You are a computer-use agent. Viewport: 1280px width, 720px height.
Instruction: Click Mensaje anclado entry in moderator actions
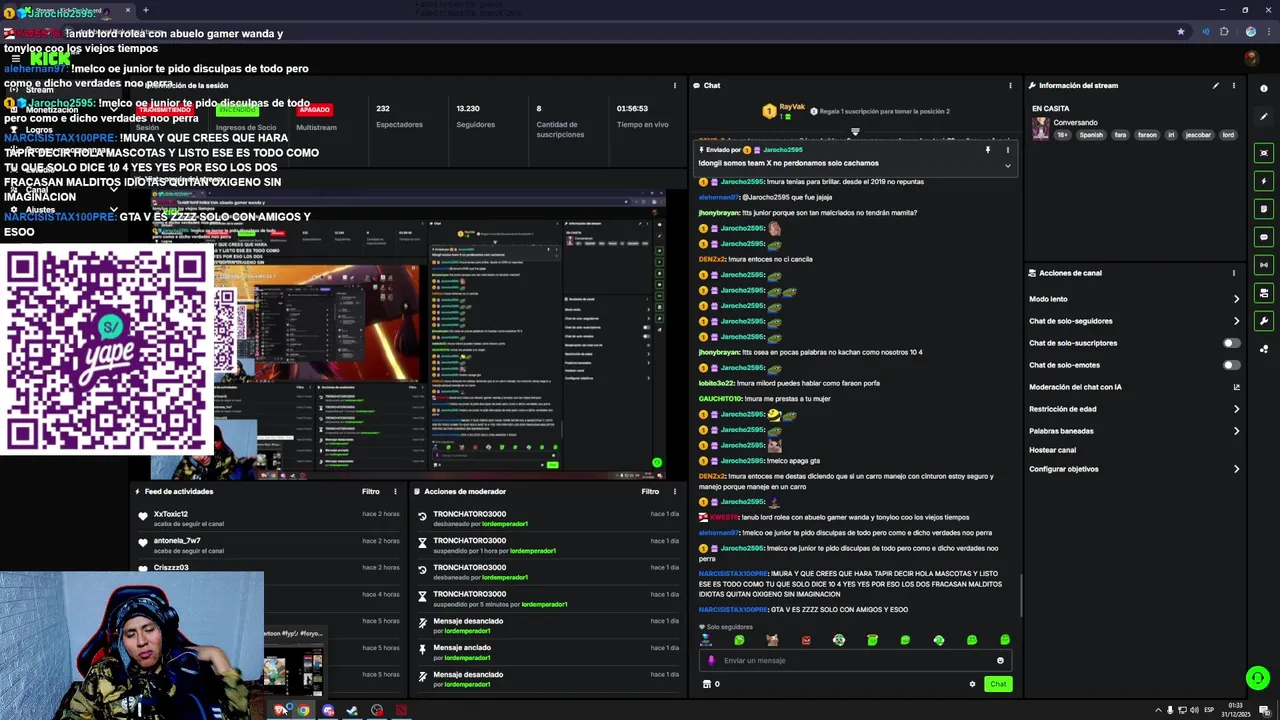pos(549,652)
